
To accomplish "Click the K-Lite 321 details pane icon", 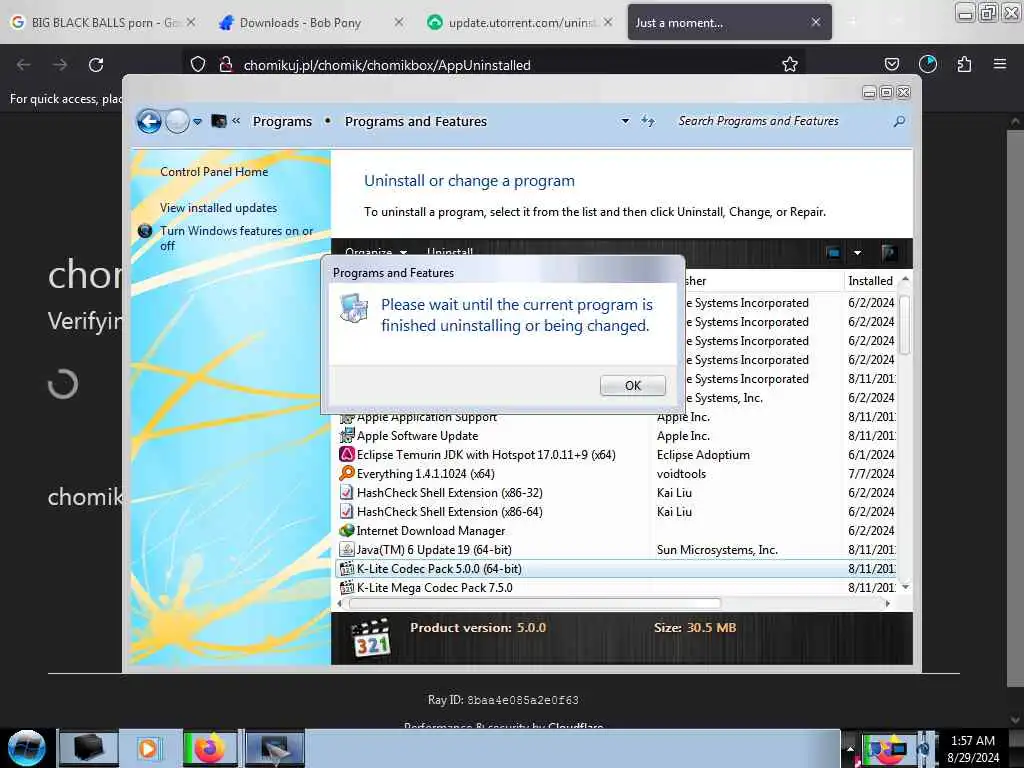I will coord(371,638).
